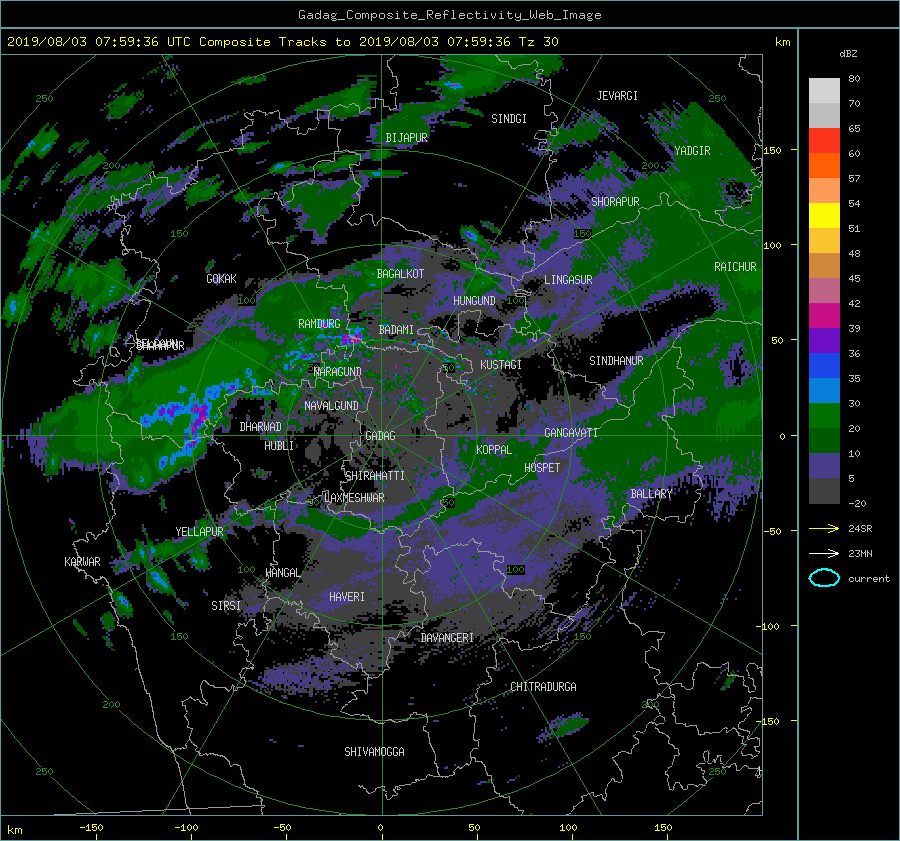Click the DHARWAD city label

click(260, 427)
